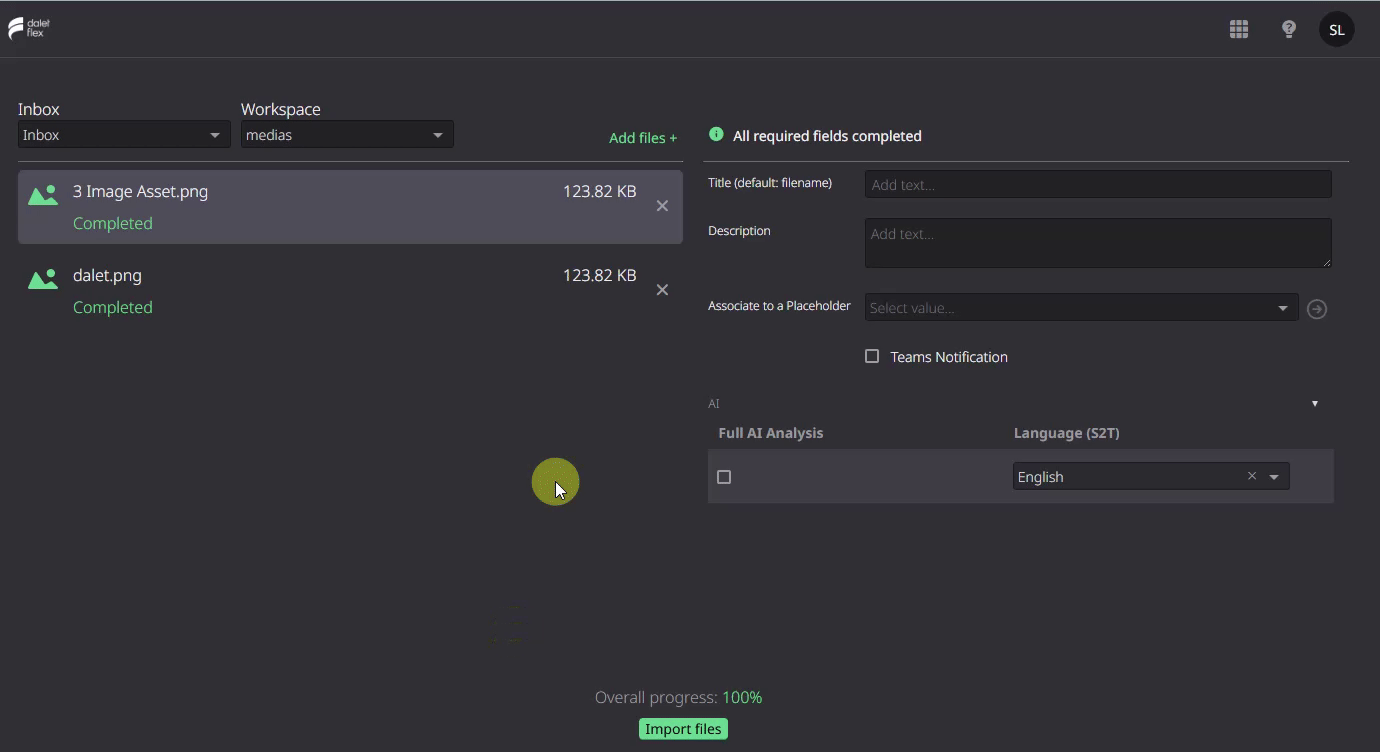This screenshot has width=1380, height=752.
Task: Open the help question mark icon
Action: pos(1289,29)
